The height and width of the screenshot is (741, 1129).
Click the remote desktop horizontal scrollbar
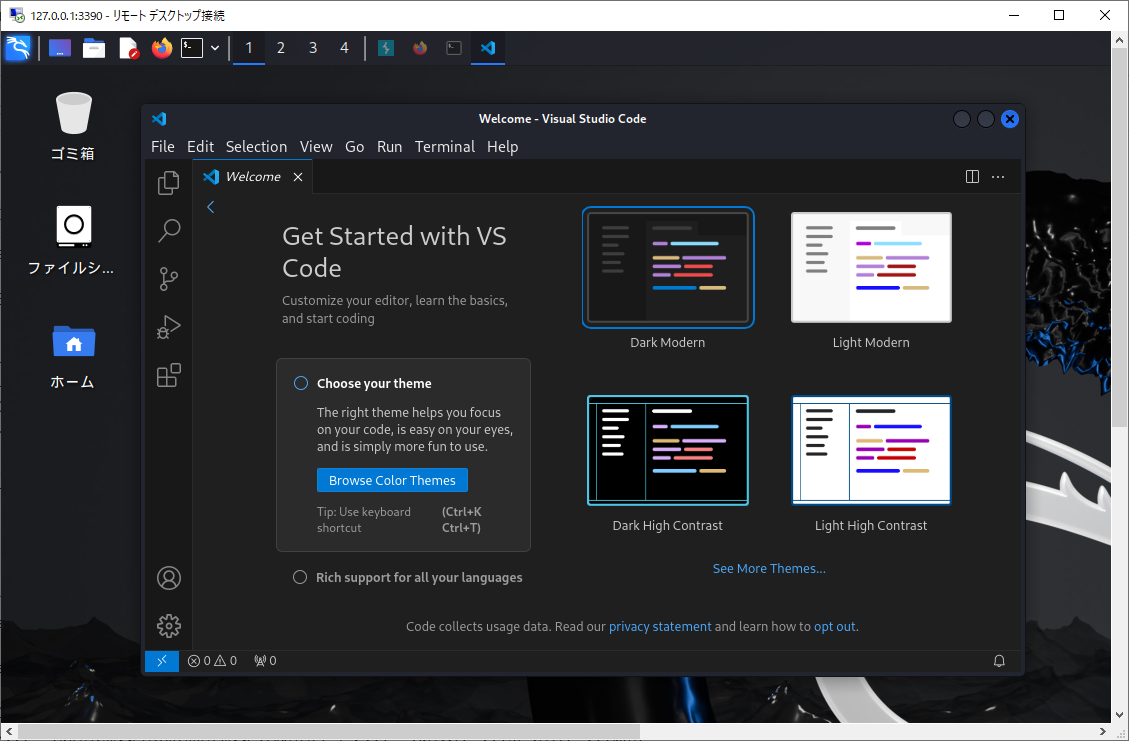click(328, 732)
